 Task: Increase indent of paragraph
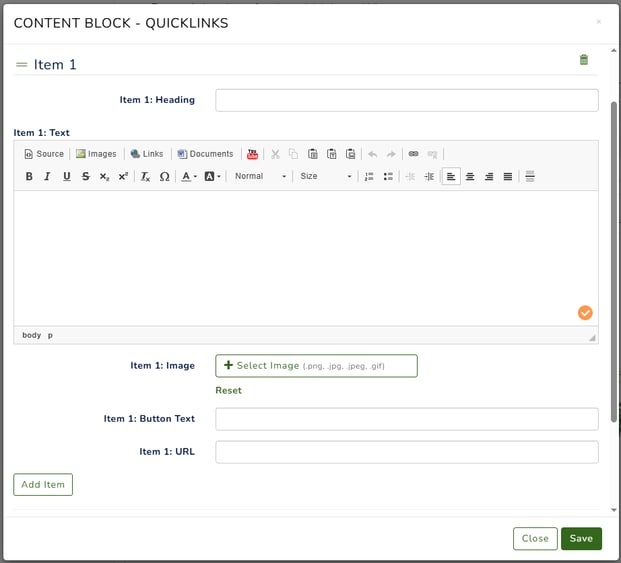[x=429, y=176]
